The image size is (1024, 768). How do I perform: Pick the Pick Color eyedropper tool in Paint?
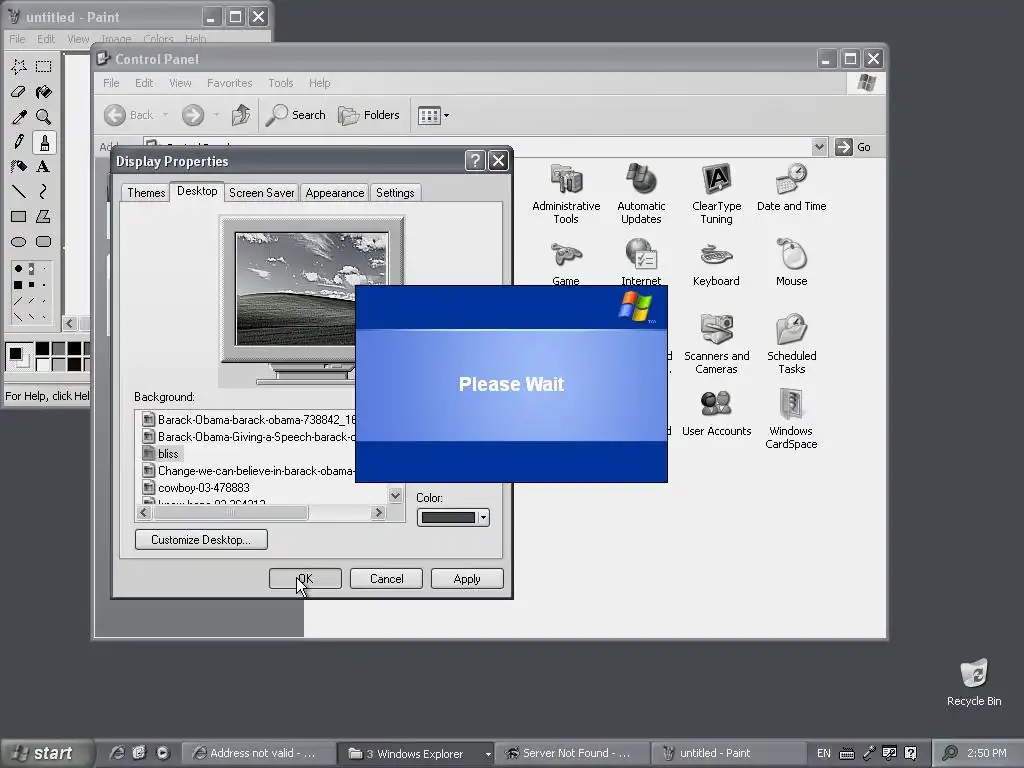click(18, 117)
